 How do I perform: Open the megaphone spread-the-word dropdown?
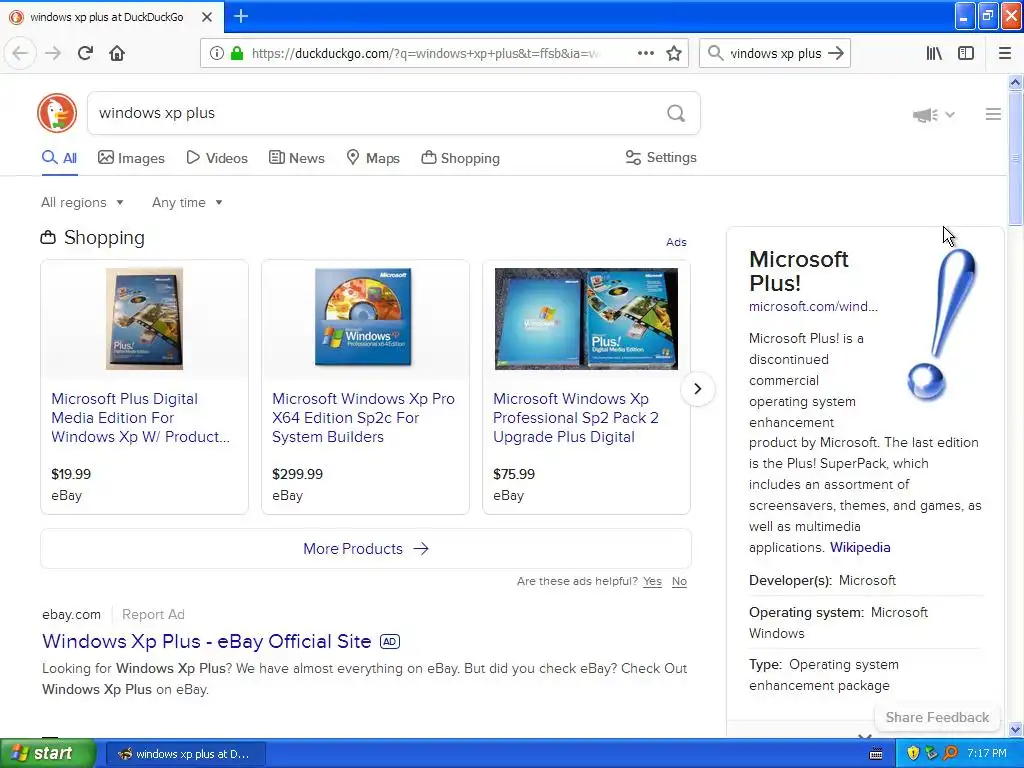934,115
